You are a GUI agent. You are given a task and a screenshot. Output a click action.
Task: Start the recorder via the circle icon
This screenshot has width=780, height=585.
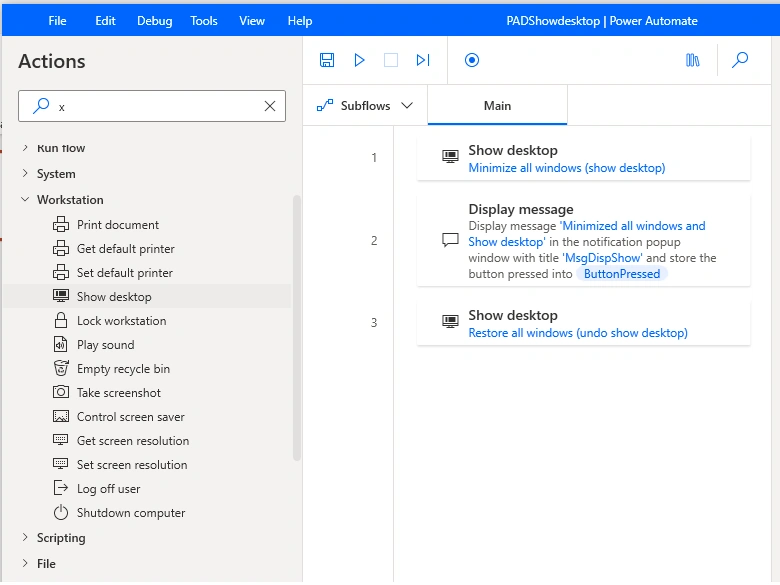[472, 60]
